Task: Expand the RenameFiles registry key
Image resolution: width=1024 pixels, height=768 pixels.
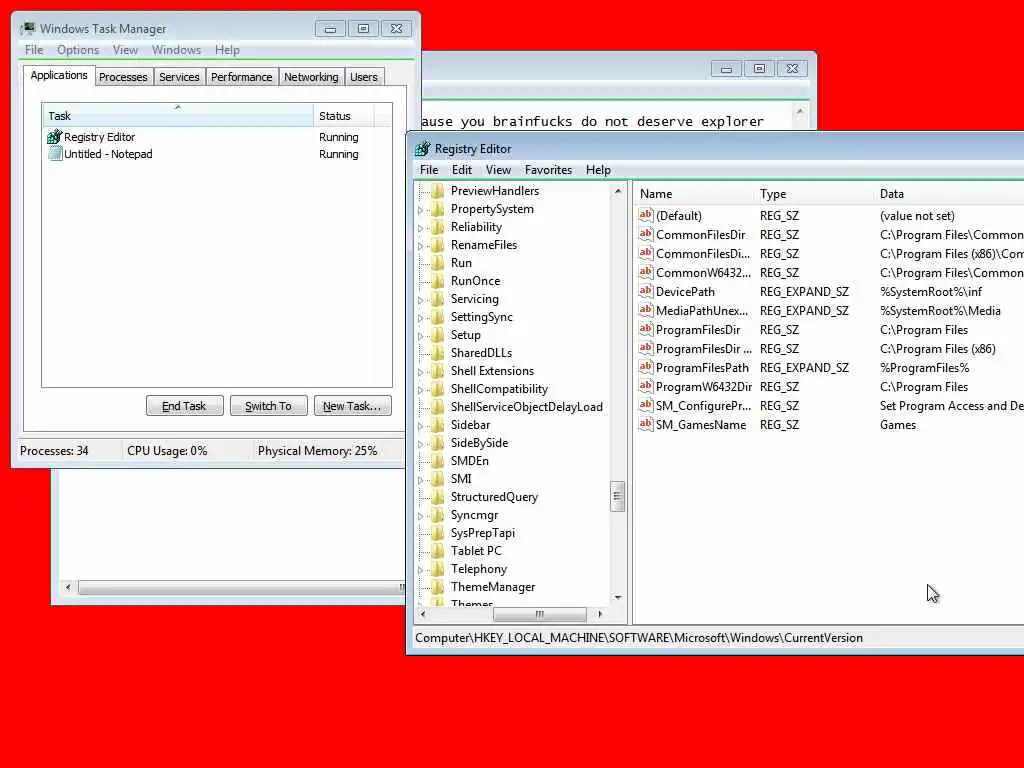Action: [x=421, y=246]
